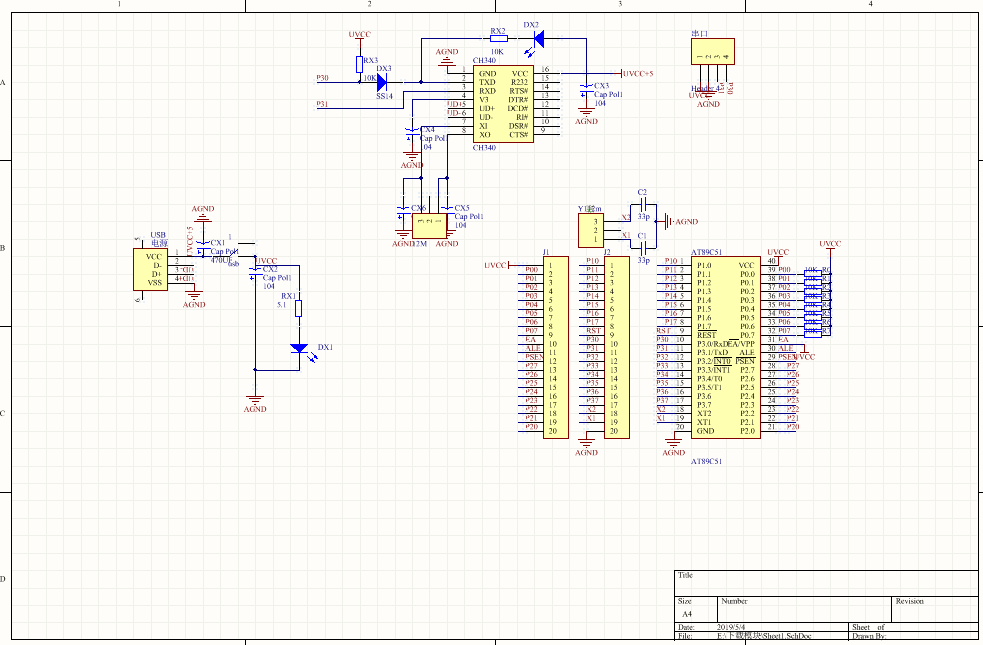Select the RX3 resistor below UVCC
983x645 pixels.
pyautogui.click(x=359, y=65)
